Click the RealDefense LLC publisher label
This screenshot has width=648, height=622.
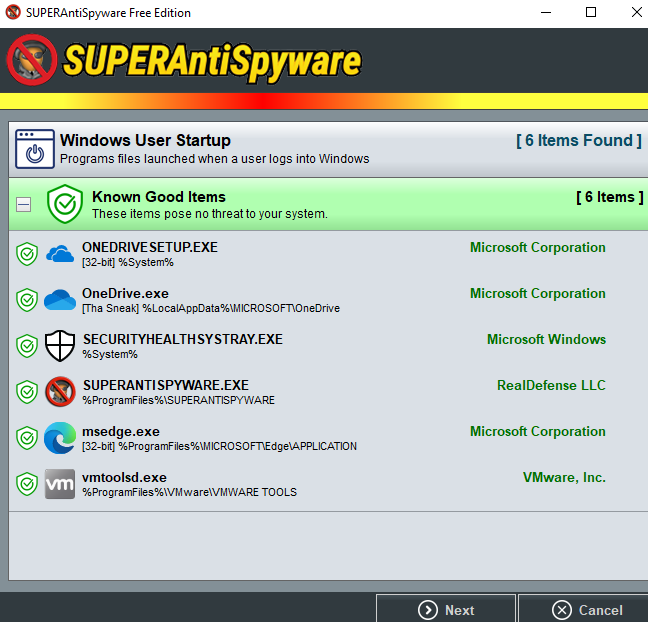click(551, 385)
